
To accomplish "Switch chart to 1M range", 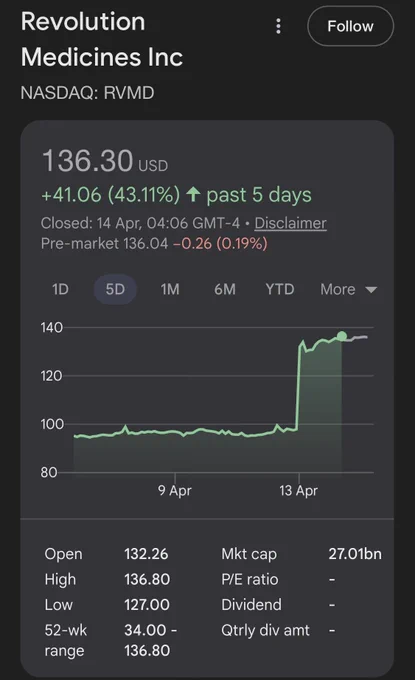I will pyautogui.click(x=170, y=289).
